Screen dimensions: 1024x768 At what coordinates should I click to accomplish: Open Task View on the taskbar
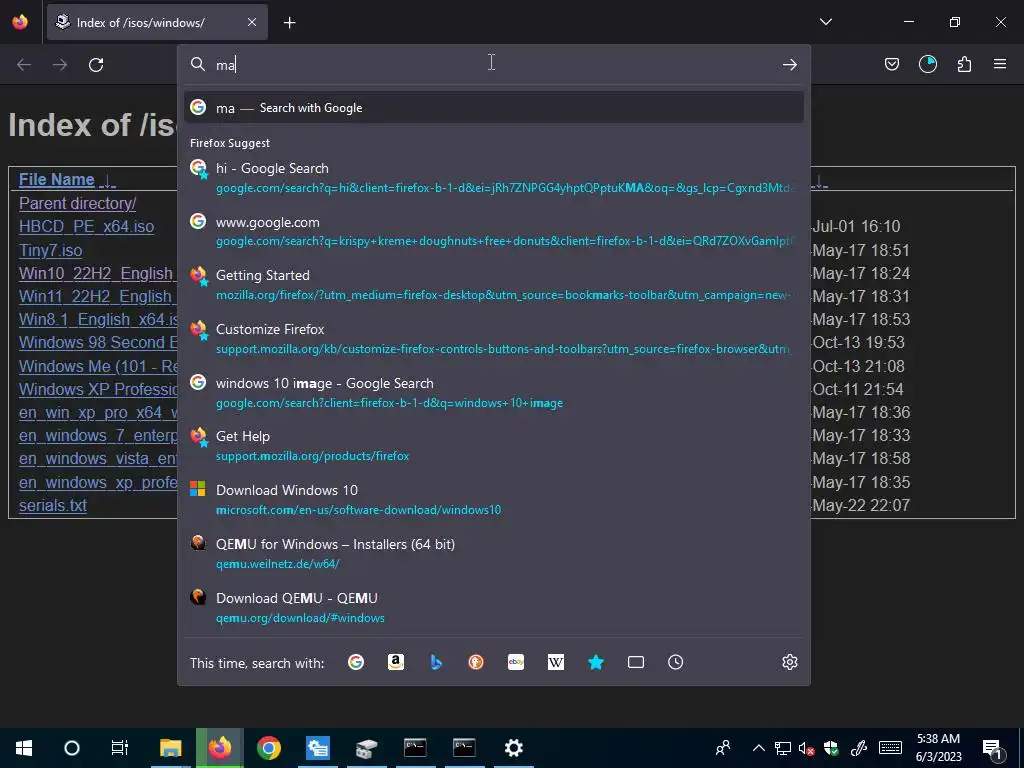[120, 748]
